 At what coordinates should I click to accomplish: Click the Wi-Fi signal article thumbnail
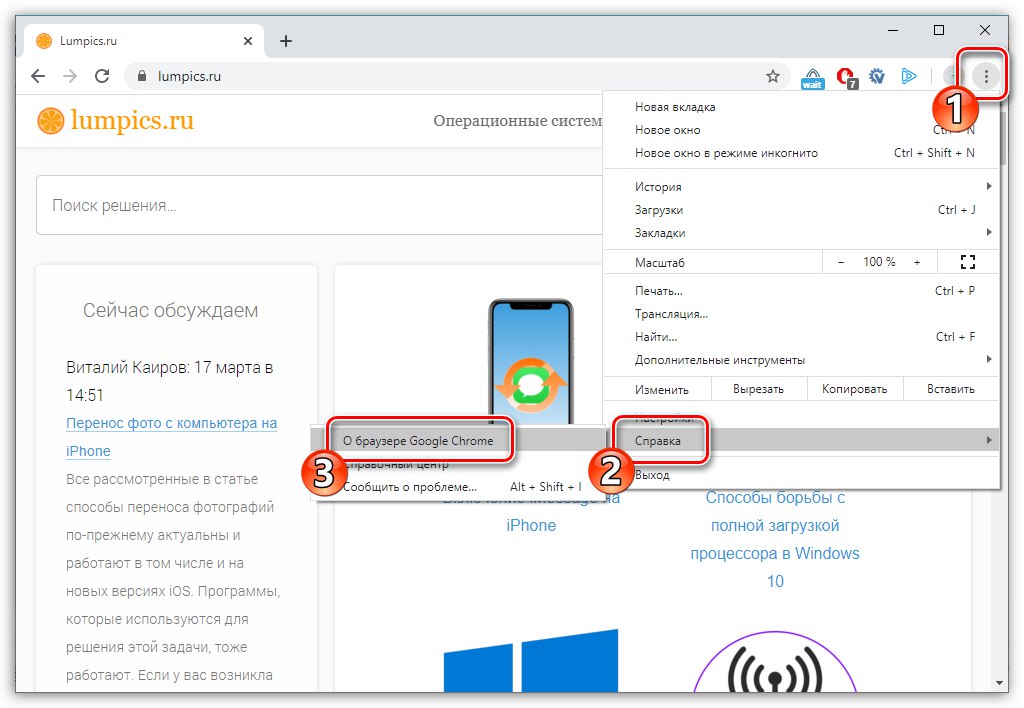(x=775, y=662)
